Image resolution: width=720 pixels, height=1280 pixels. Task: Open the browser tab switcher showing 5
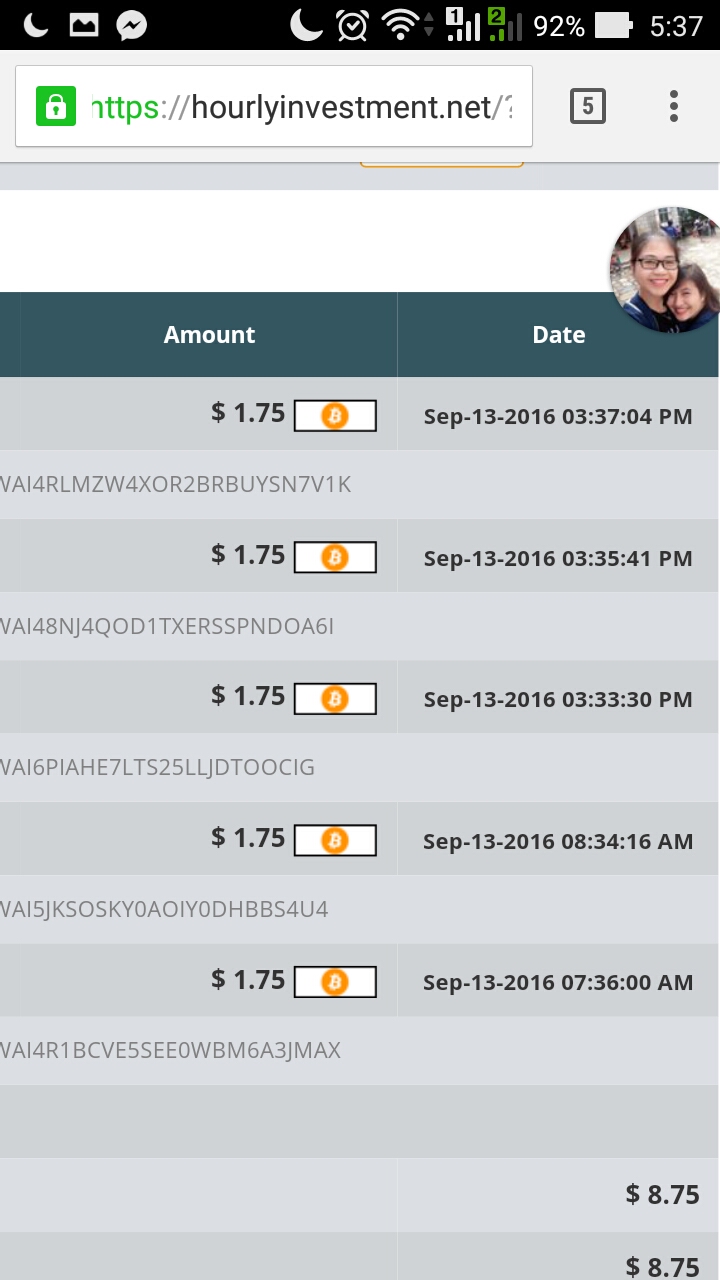click(588, 106)
